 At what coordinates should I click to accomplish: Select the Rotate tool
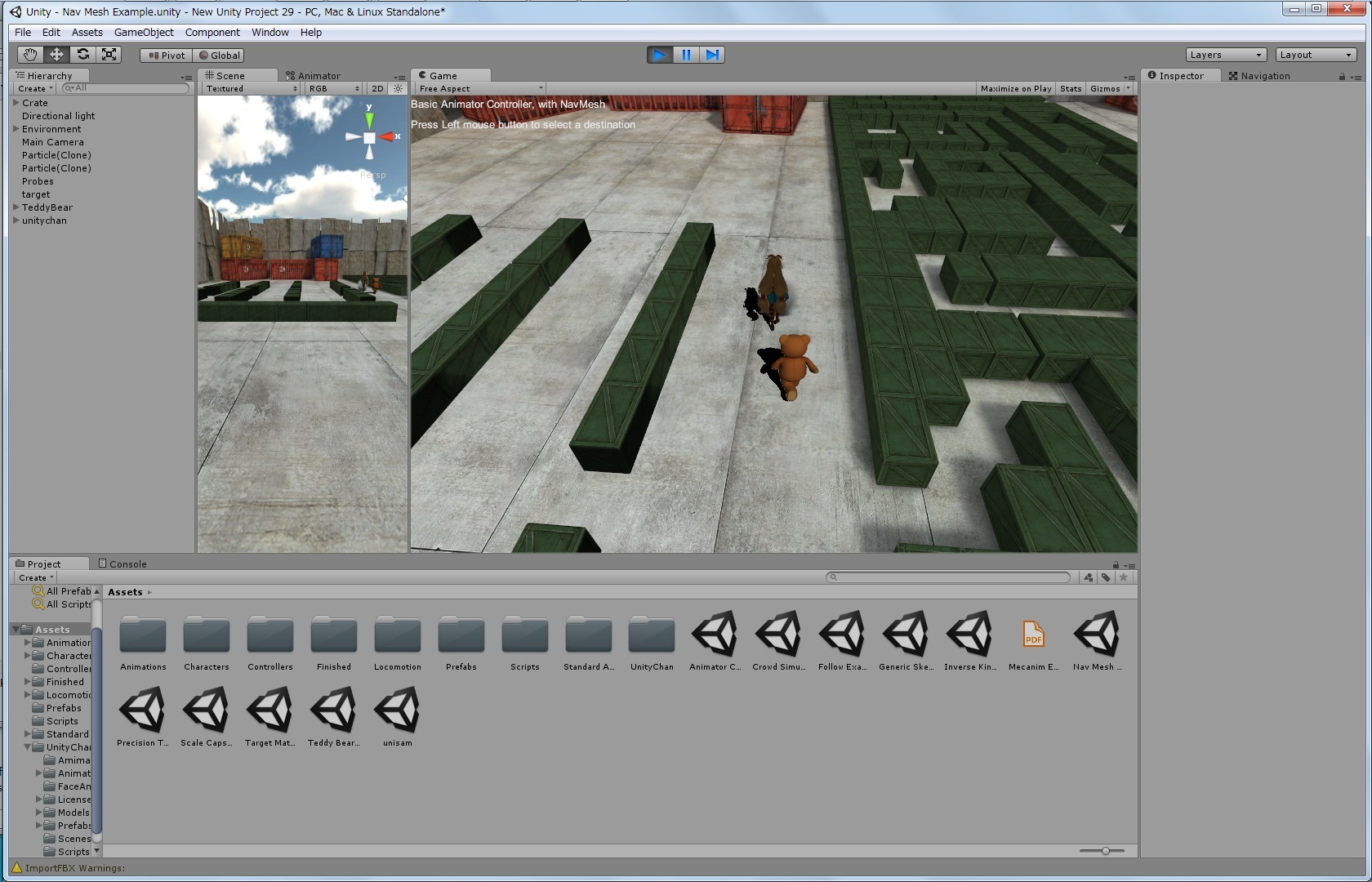pos(82,54)
